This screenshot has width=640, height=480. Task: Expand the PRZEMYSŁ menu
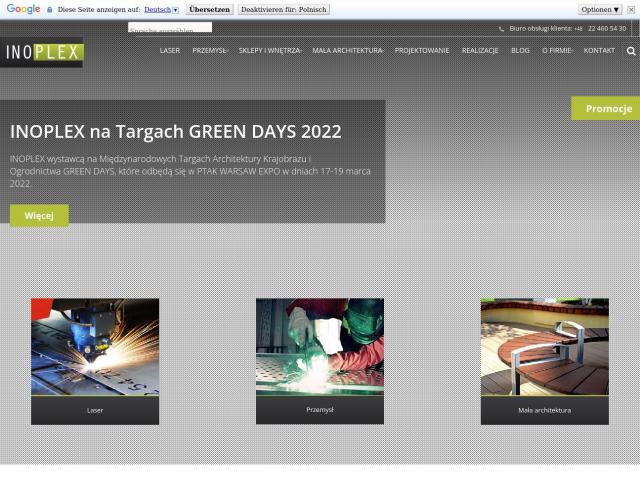(210, 51)
